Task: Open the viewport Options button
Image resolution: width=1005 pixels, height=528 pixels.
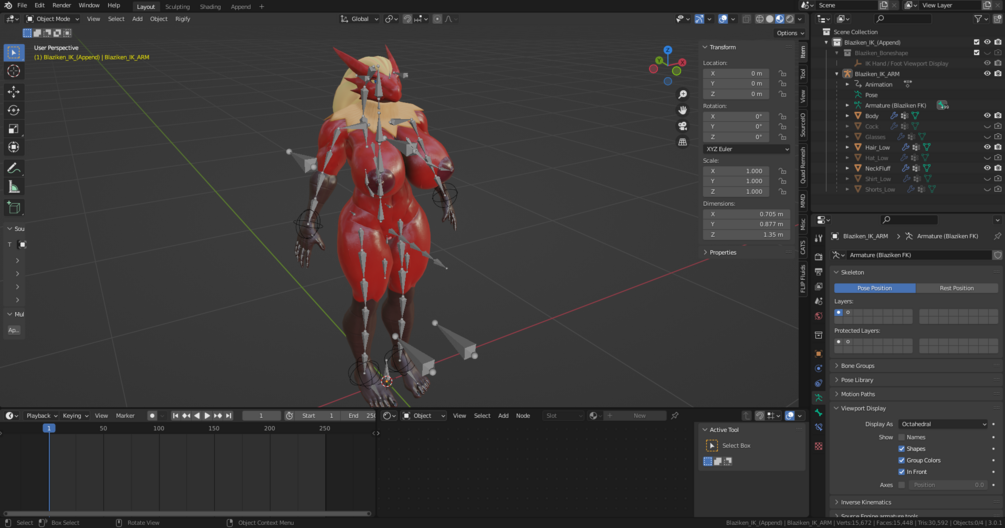Action: [790, 33]
